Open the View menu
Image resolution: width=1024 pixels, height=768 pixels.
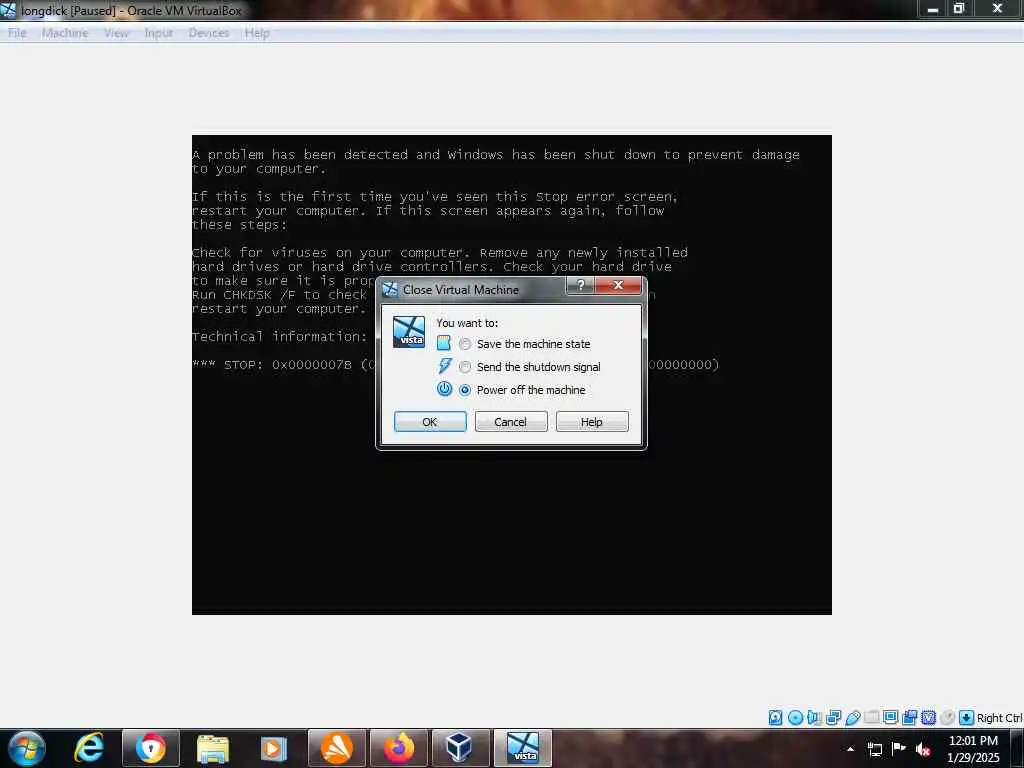[116, 33]
